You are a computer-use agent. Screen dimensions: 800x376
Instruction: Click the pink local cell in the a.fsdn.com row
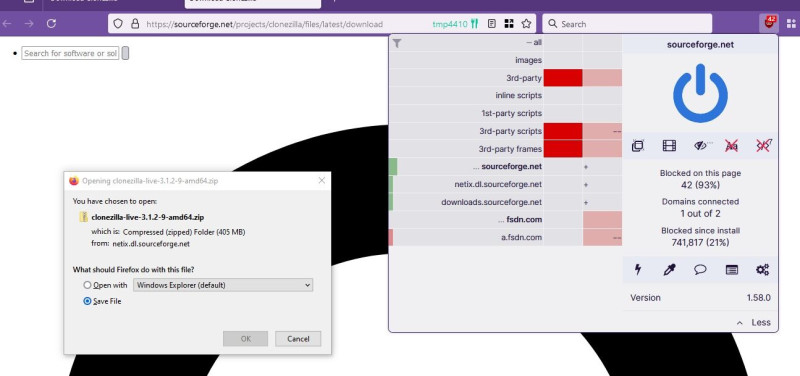(603, 237)
